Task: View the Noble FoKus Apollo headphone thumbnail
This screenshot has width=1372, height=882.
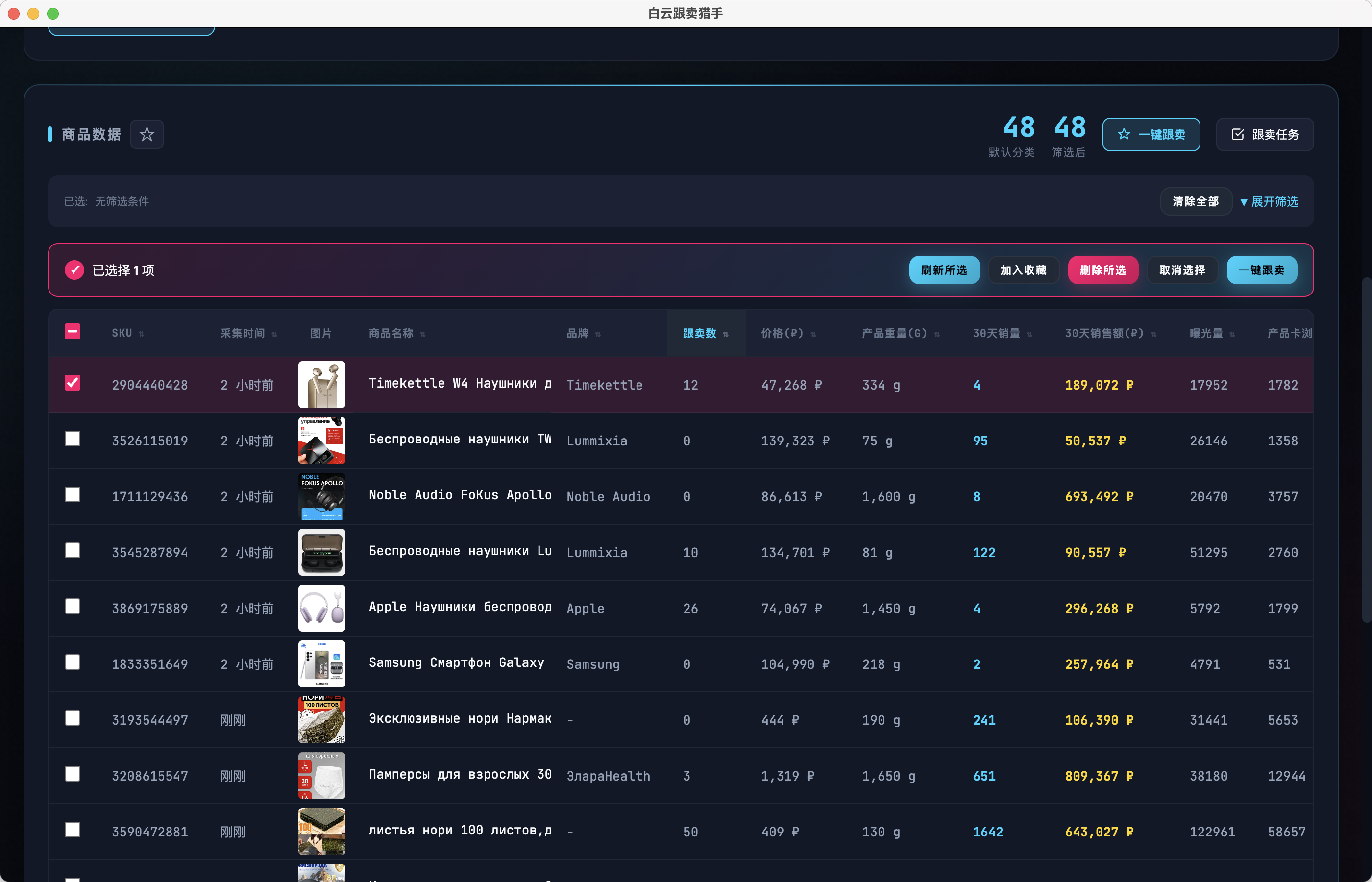Action: tap(322, 496)
